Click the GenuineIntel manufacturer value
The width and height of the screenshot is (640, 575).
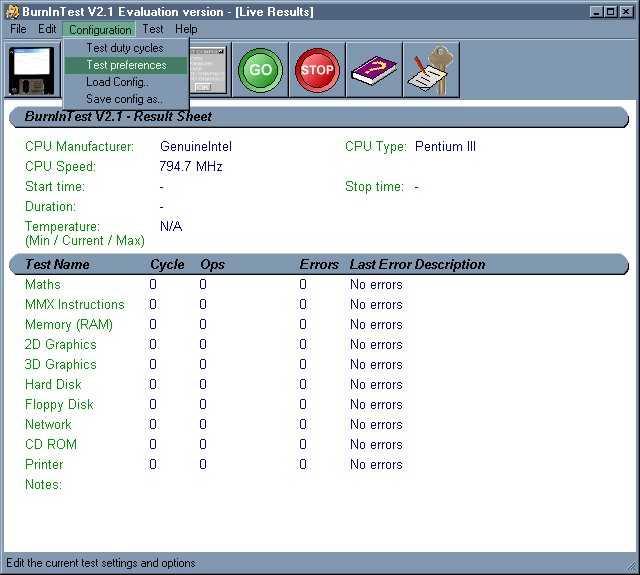(196, 147)
